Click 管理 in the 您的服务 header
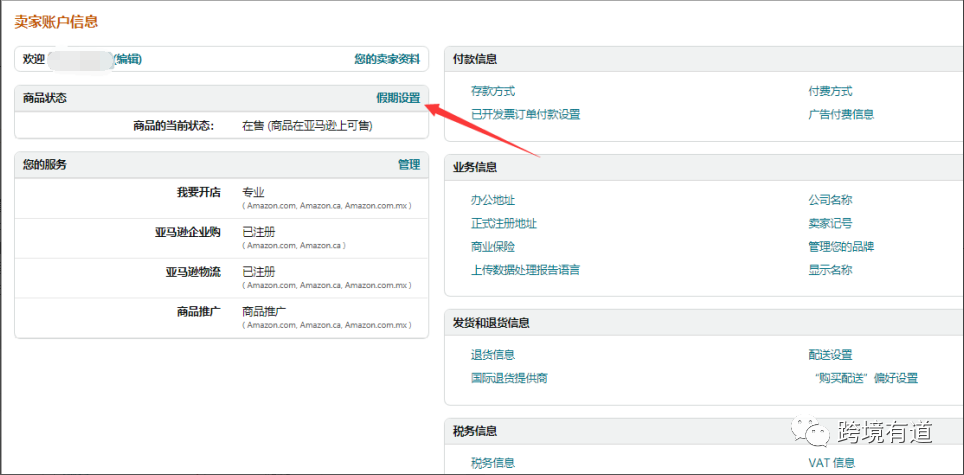This screenshot has width=964, height=475. (409, 164)
